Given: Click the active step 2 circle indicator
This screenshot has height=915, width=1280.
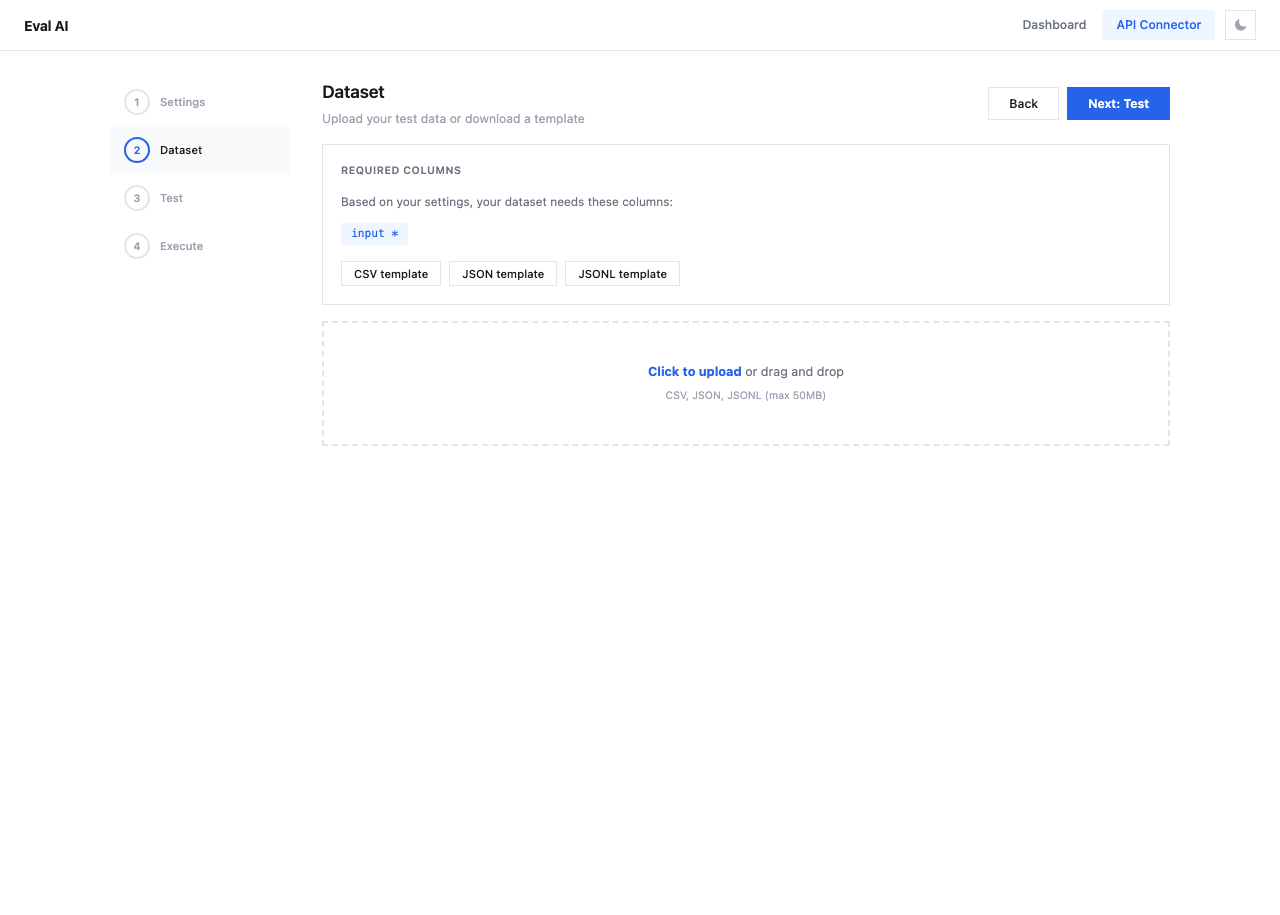Looking at the screenshot, I should tap(137, 150).
